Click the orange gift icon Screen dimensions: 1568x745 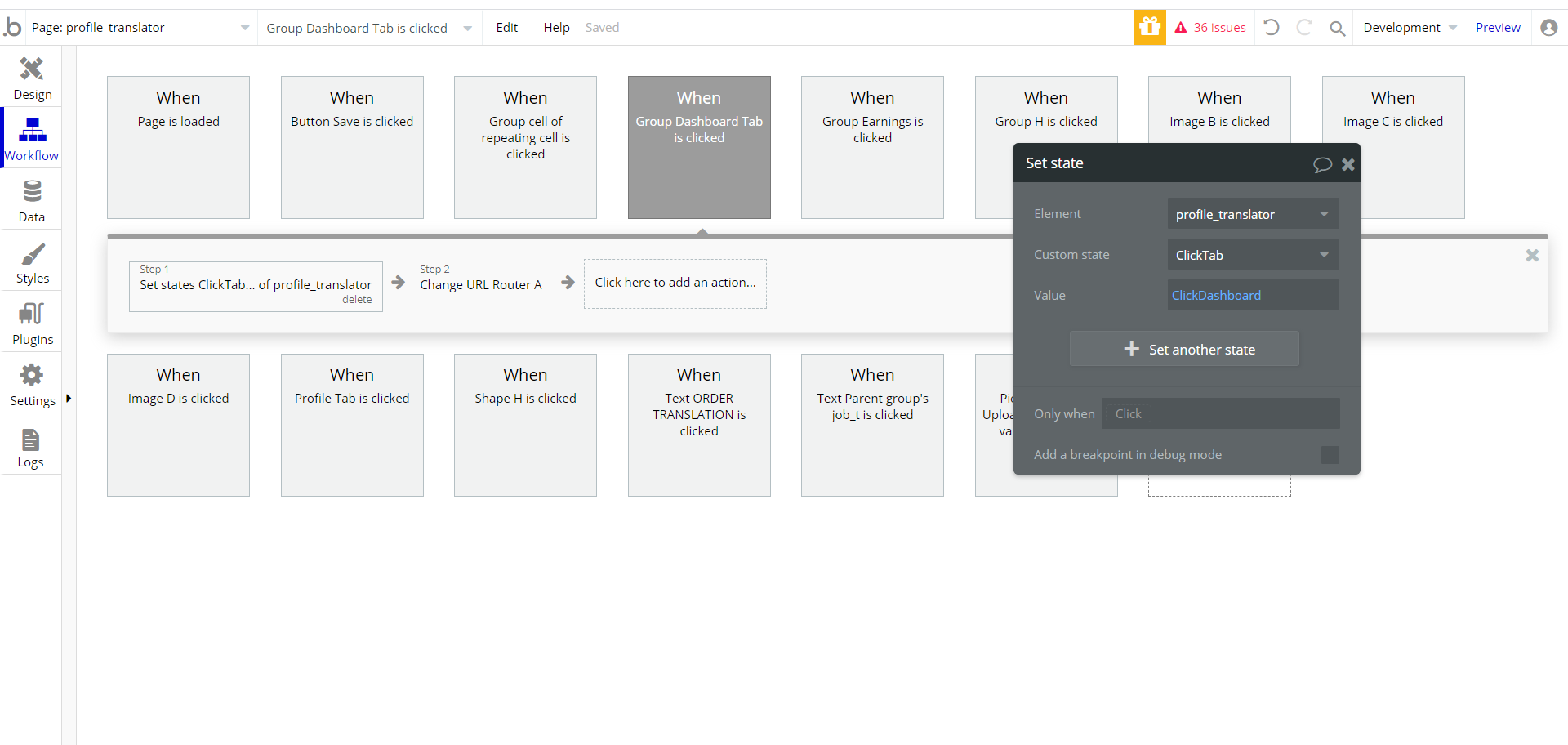coord(1150,28)
